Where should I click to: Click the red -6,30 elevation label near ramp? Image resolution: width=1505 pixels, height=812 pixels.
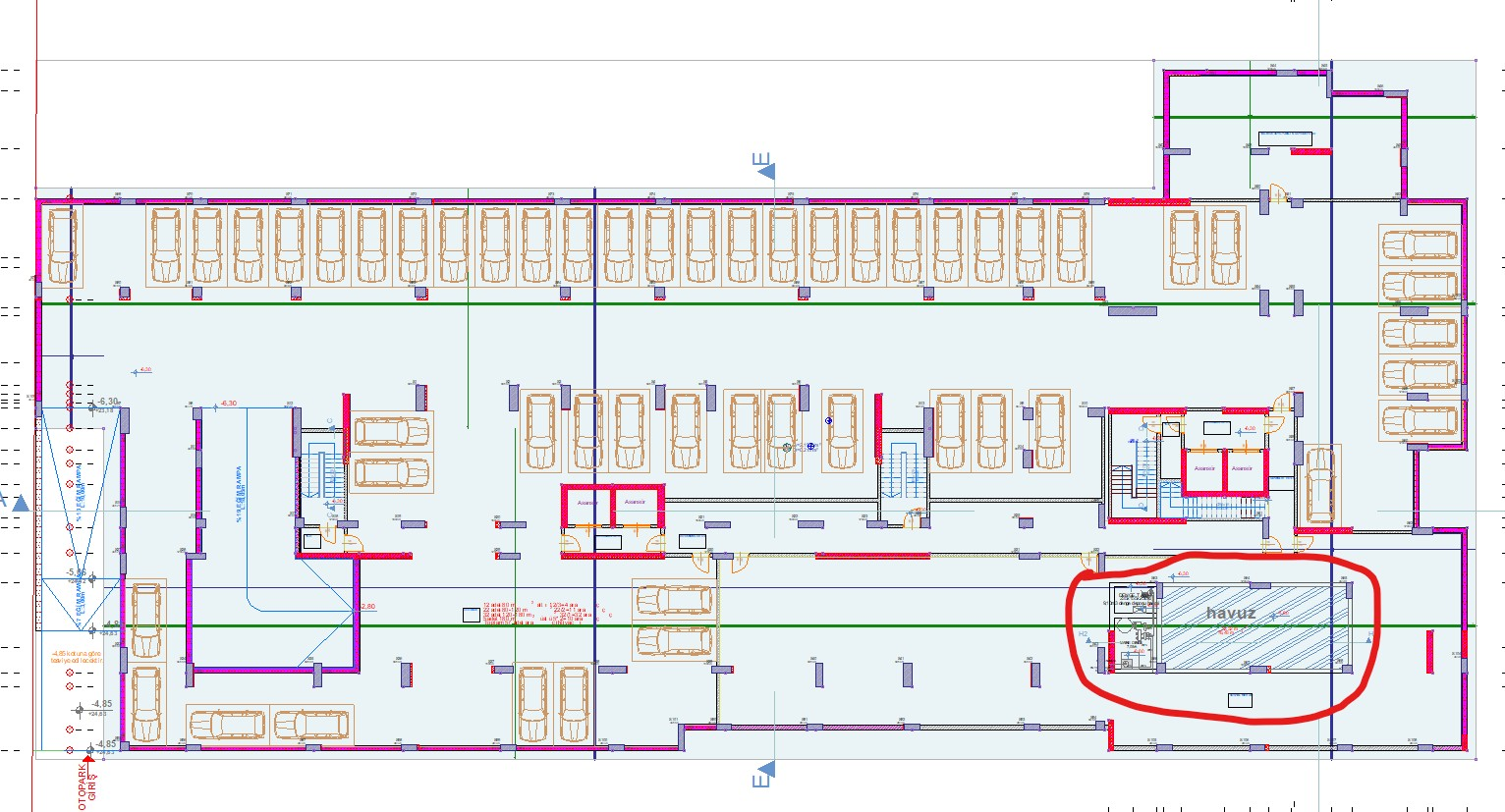[x=228, y=404]
